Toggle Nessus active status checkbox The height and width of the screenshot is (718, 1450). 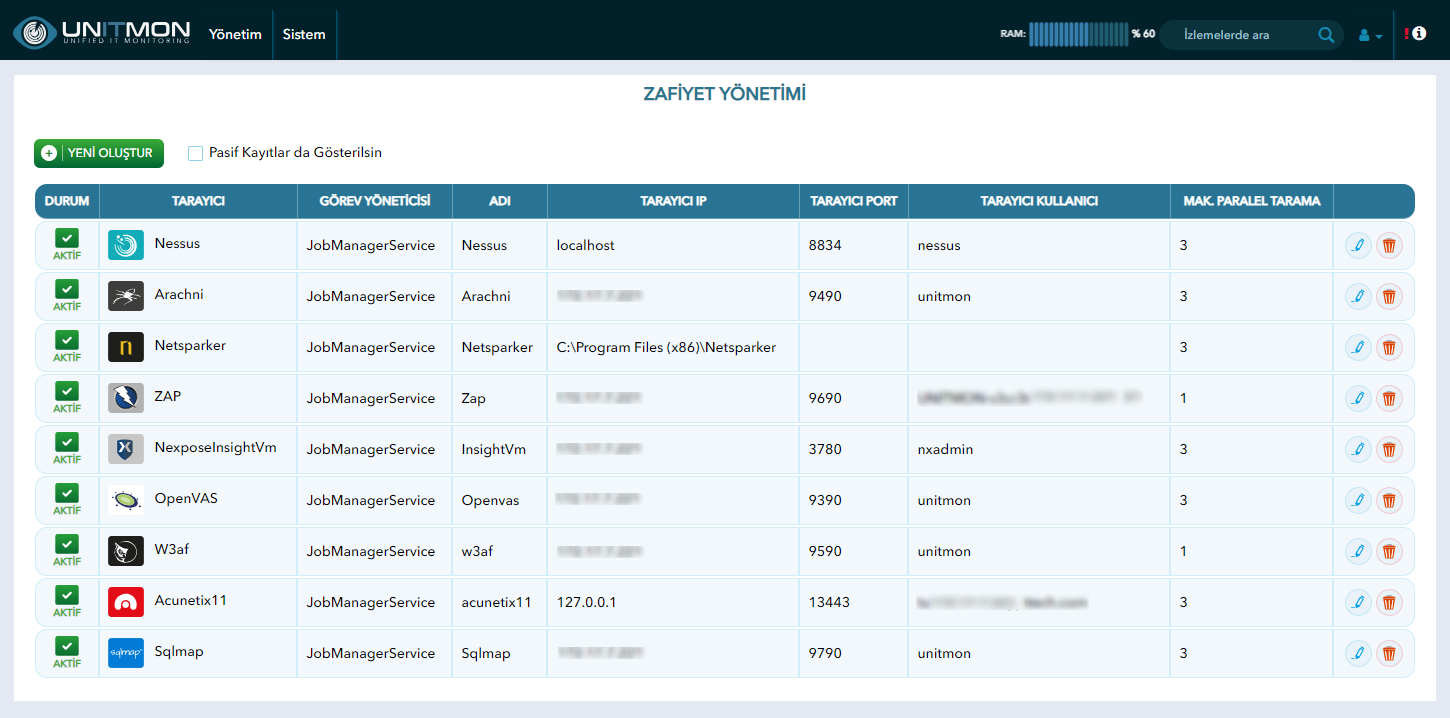click(67, 238)
